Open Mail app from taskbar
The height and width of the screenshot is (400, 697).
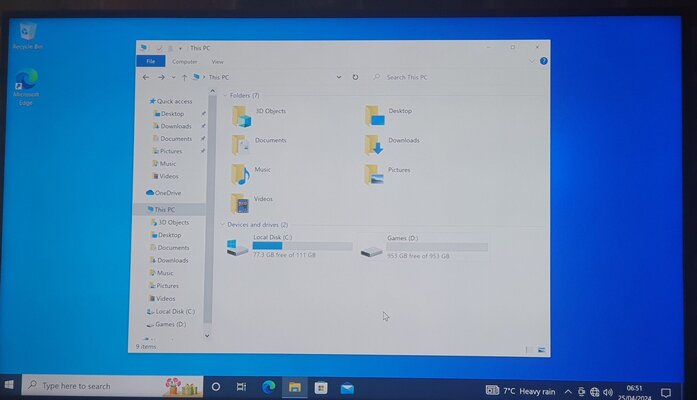coord(347,389)
